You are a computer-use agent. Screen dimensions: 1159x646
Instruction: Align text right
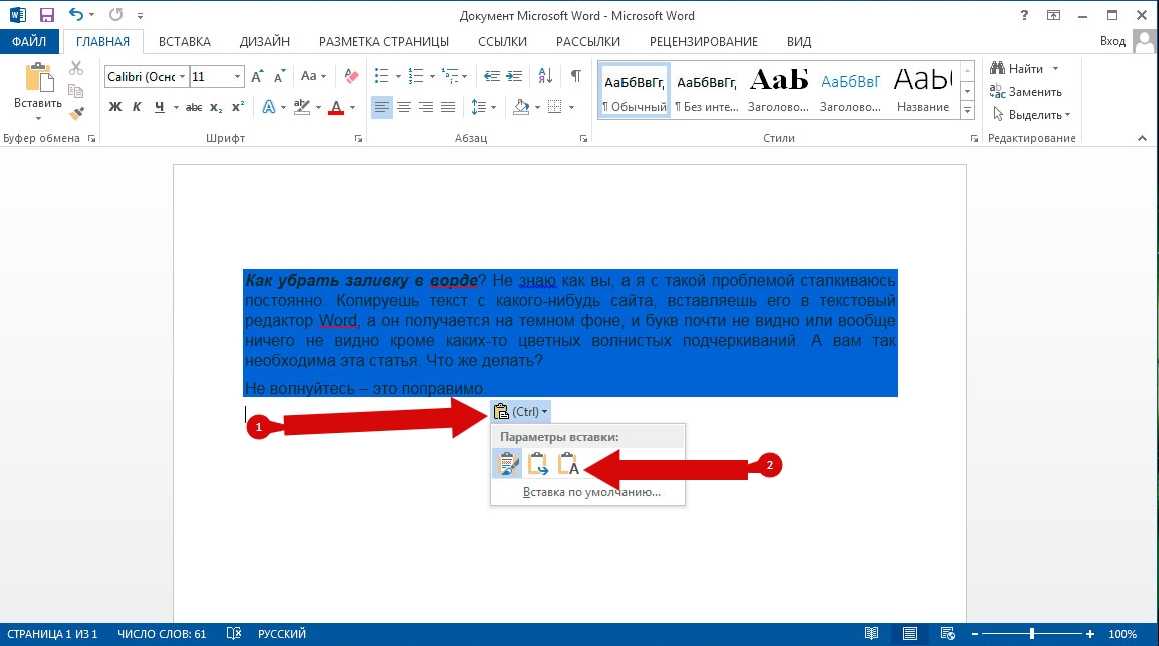(x=426, y=107)
